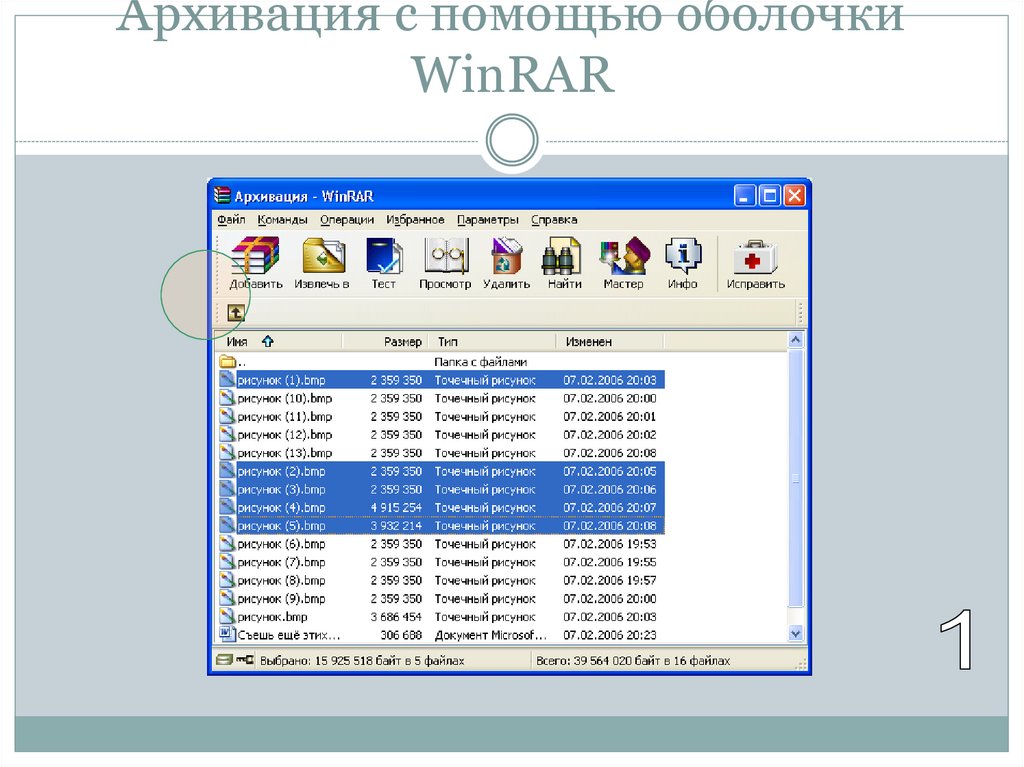
Task: Click date 07.02.2006 19:55
Action: pyautogui.click(x=610, y=562)
